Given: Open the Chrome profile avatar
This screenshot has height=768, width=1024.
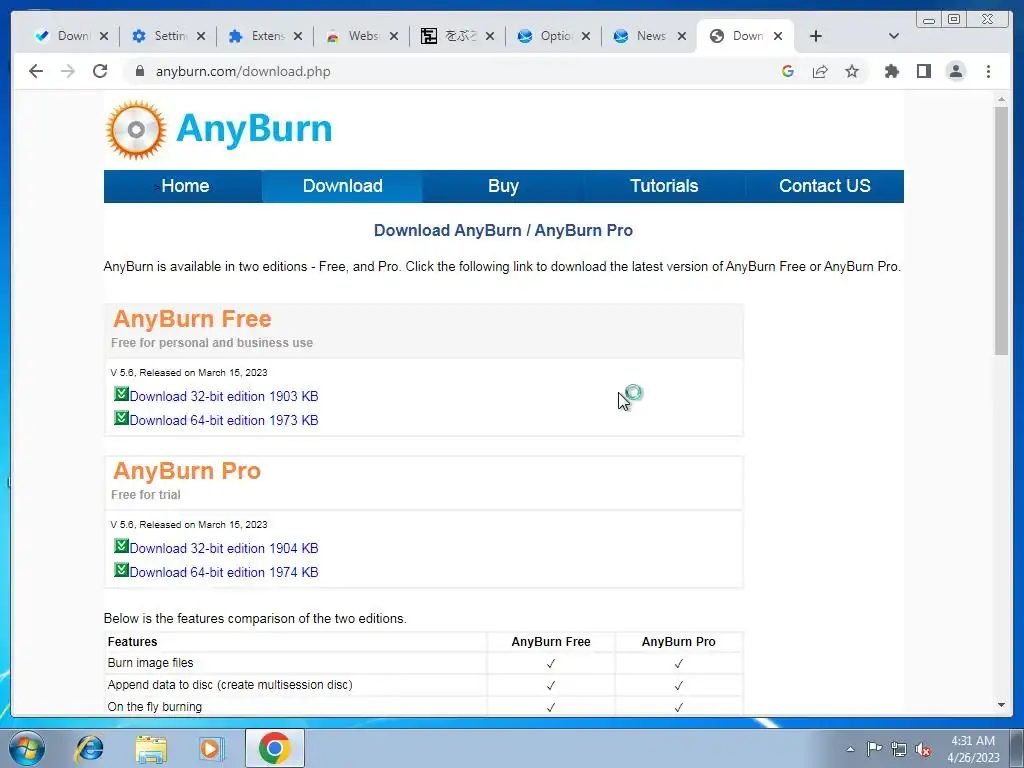Looking at the screenshot, I should click(955, 71).
